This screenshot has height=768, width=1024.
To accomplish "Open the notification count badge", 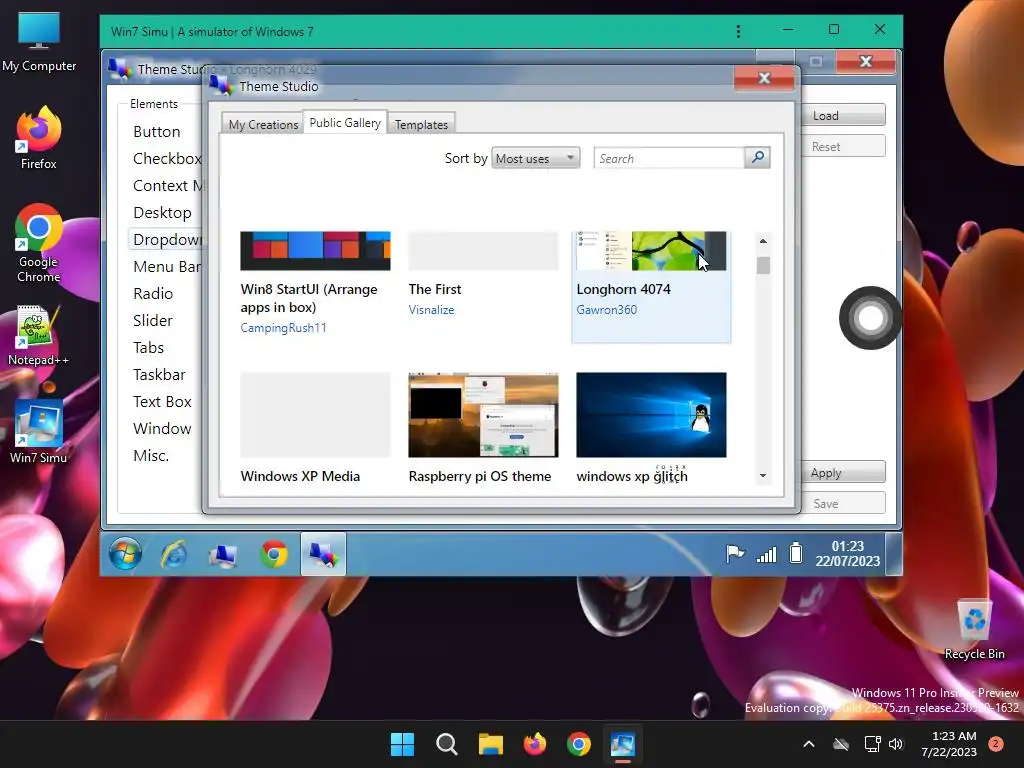I will (x=996, y=744).
